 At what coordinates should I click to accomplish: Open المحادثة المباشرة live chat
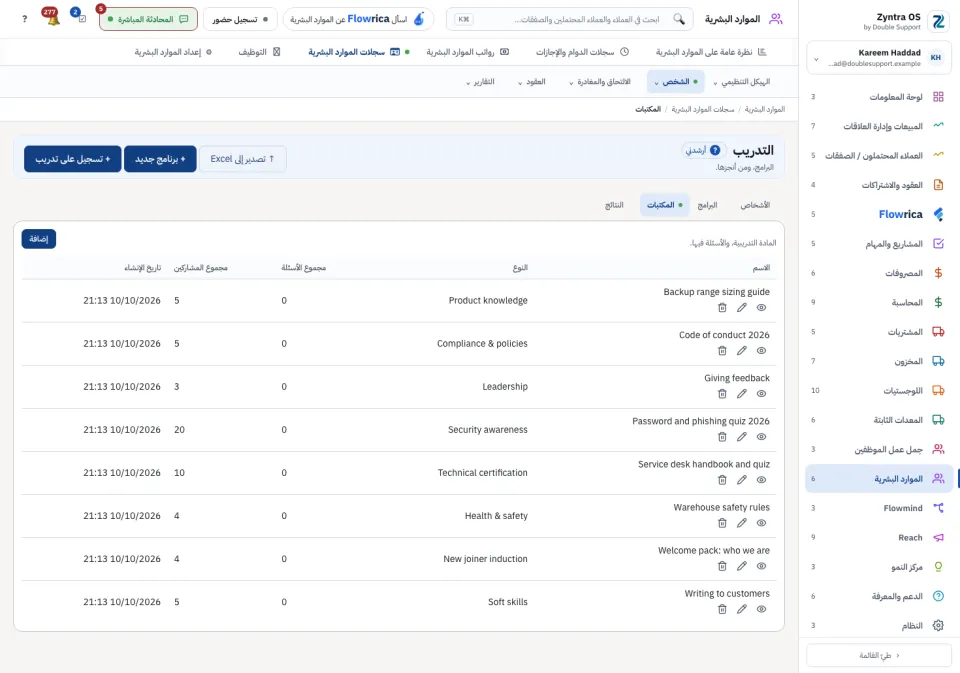(148, 19)
